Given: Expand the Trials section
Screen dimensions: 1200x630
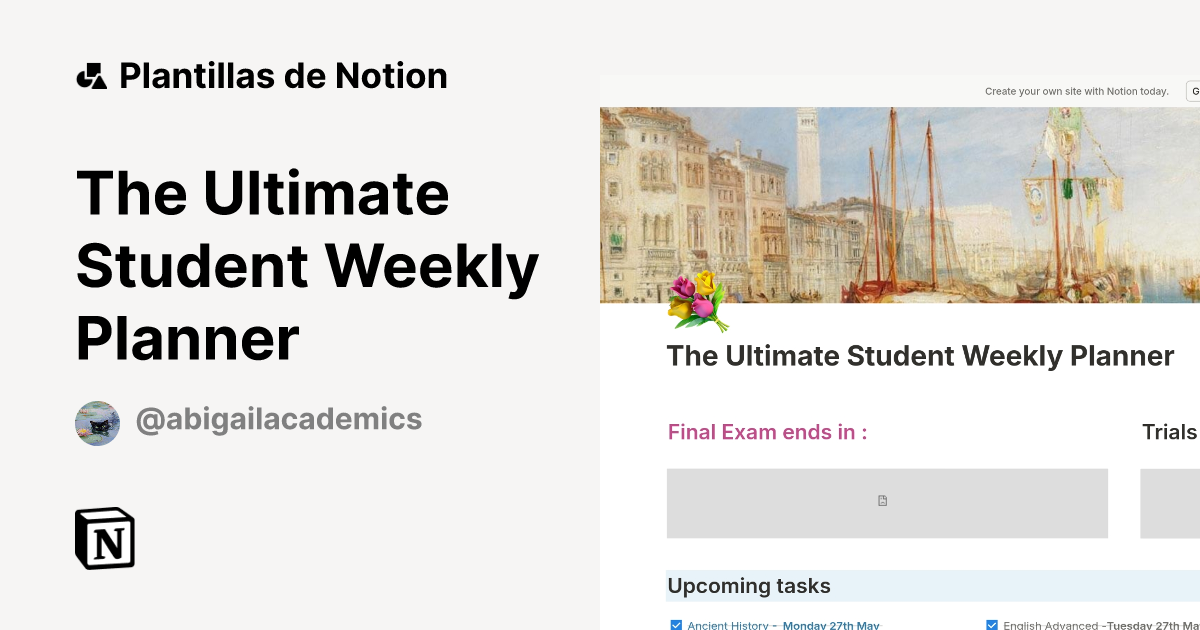Looking at the screenshot, I should (x=1168, y=431).
